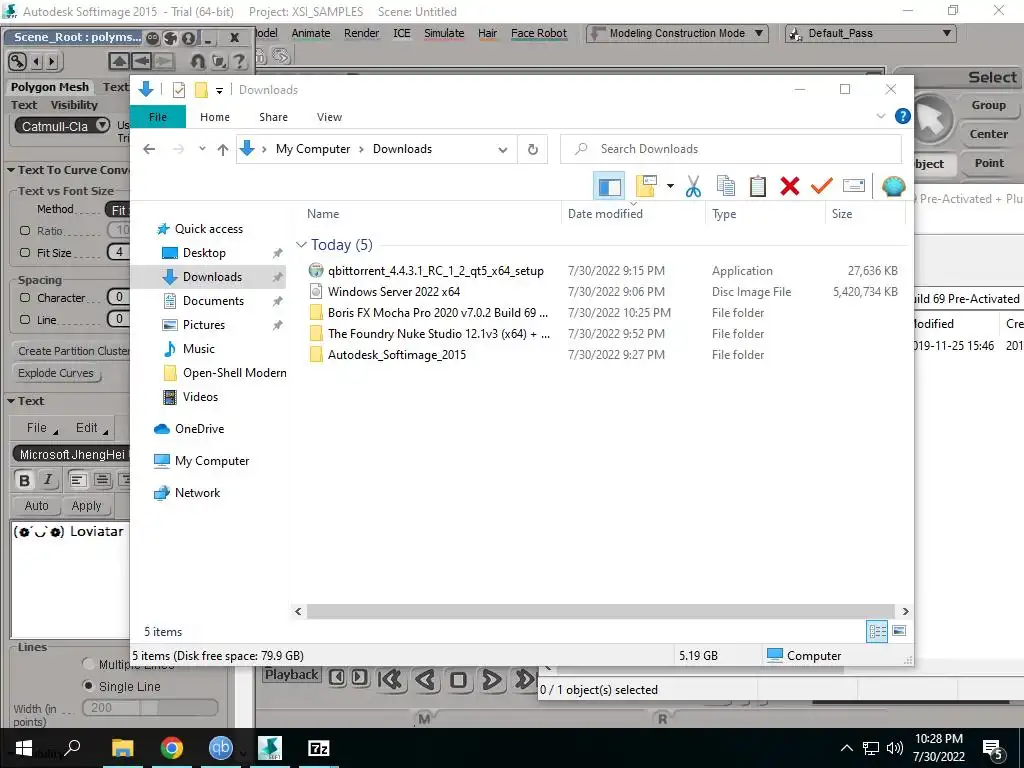Click the Classic Explorer shell settings icon
Image resolution: width=1024 pixels, height=768 pixels.
pos(893,187)
